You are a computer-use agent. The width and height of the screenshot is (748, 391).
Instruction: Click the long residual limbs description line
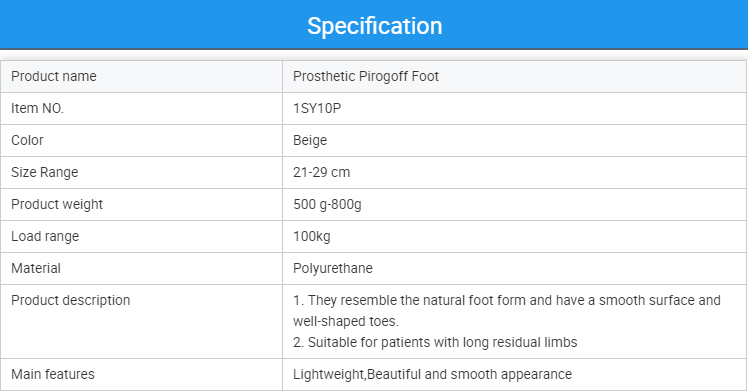(x=435, y=342)
